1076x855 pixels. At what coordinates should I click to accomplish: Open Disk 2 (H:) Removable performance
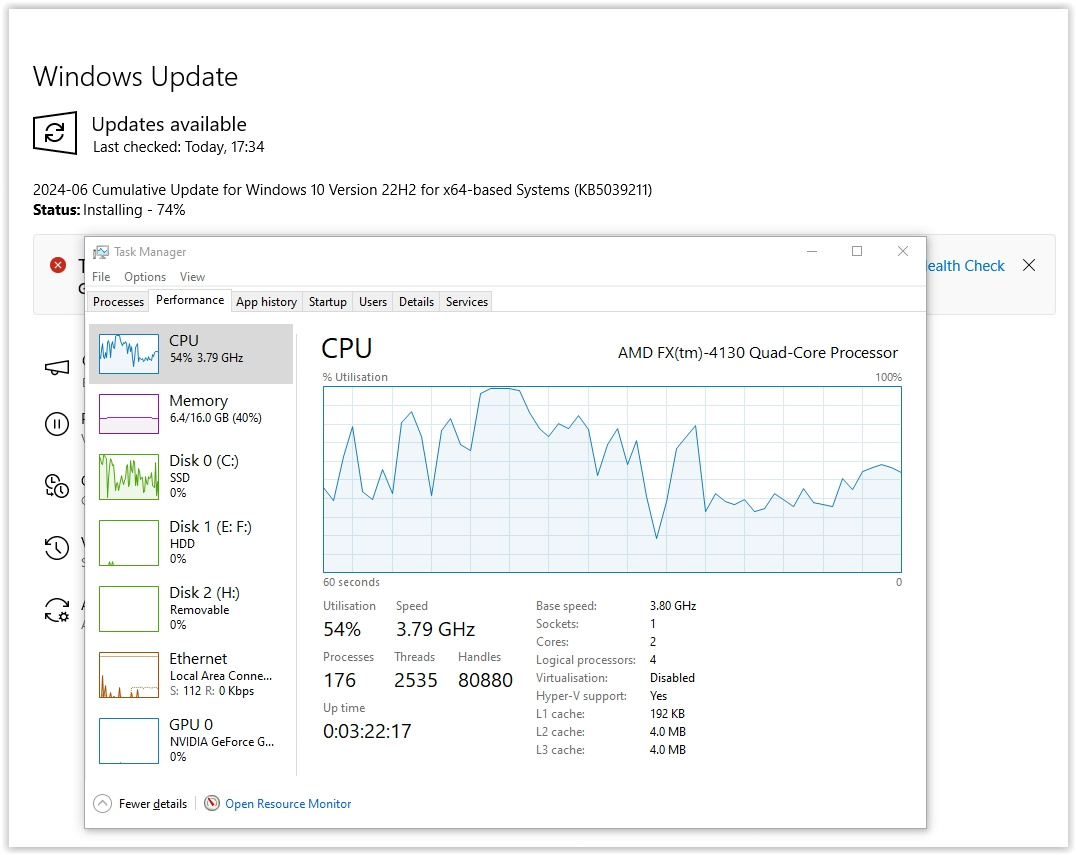[x=191, y=608]
